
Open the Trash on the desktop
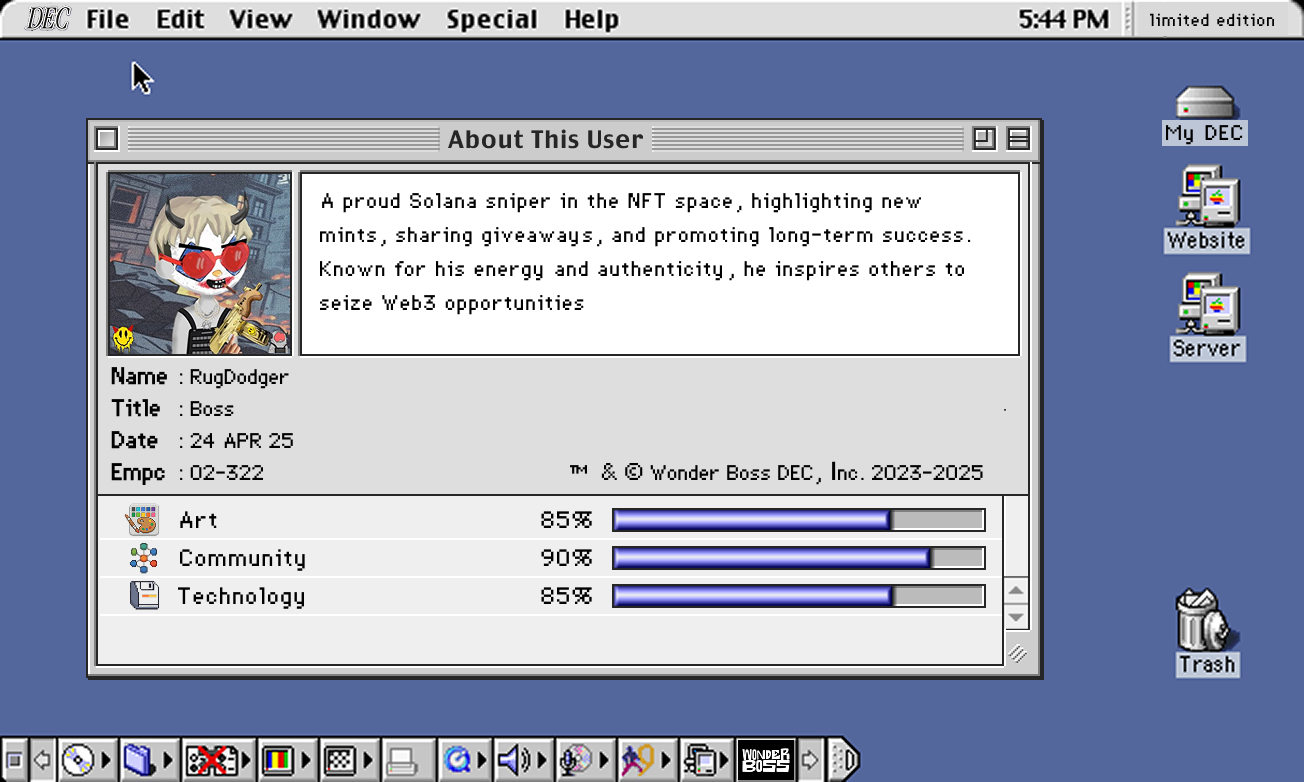(x=1206, y=621)
